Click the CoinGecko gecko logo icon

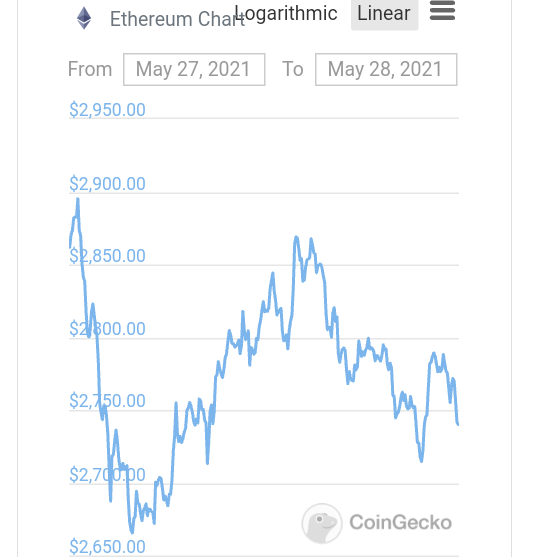tap(322, 523)
